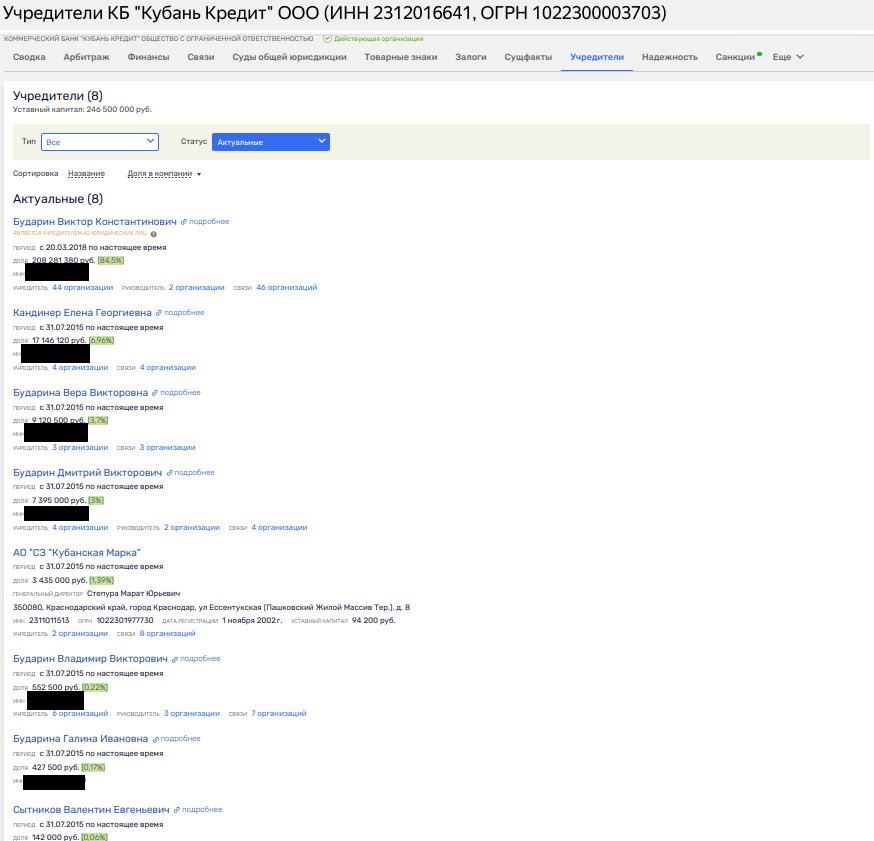The width and height of the screenshot is (874, 841).
Task: Click link icon next to Кандинер Елена Георгиевна
Action: (159, 313)
